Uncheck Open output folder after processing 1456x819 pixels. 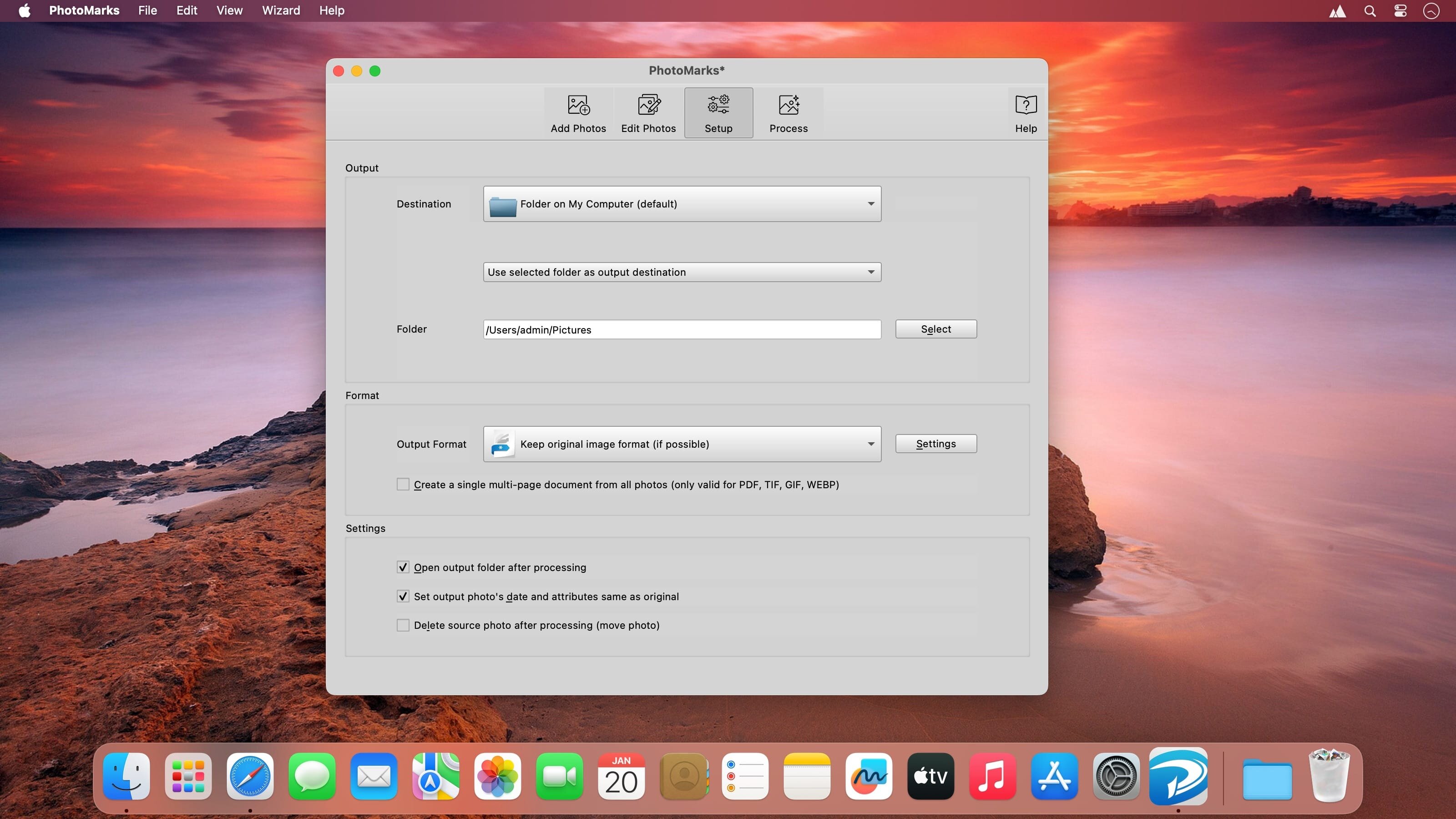(x=403, y=567)
